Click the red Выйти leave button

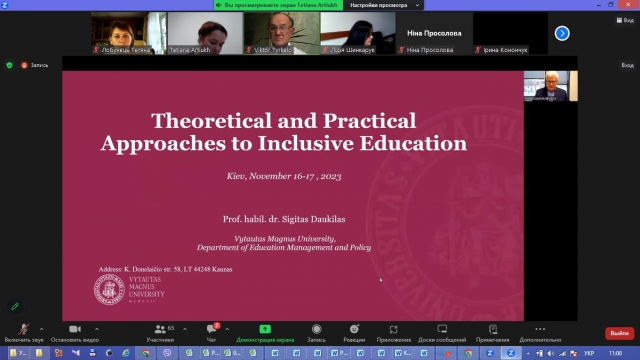click(619, 333)
